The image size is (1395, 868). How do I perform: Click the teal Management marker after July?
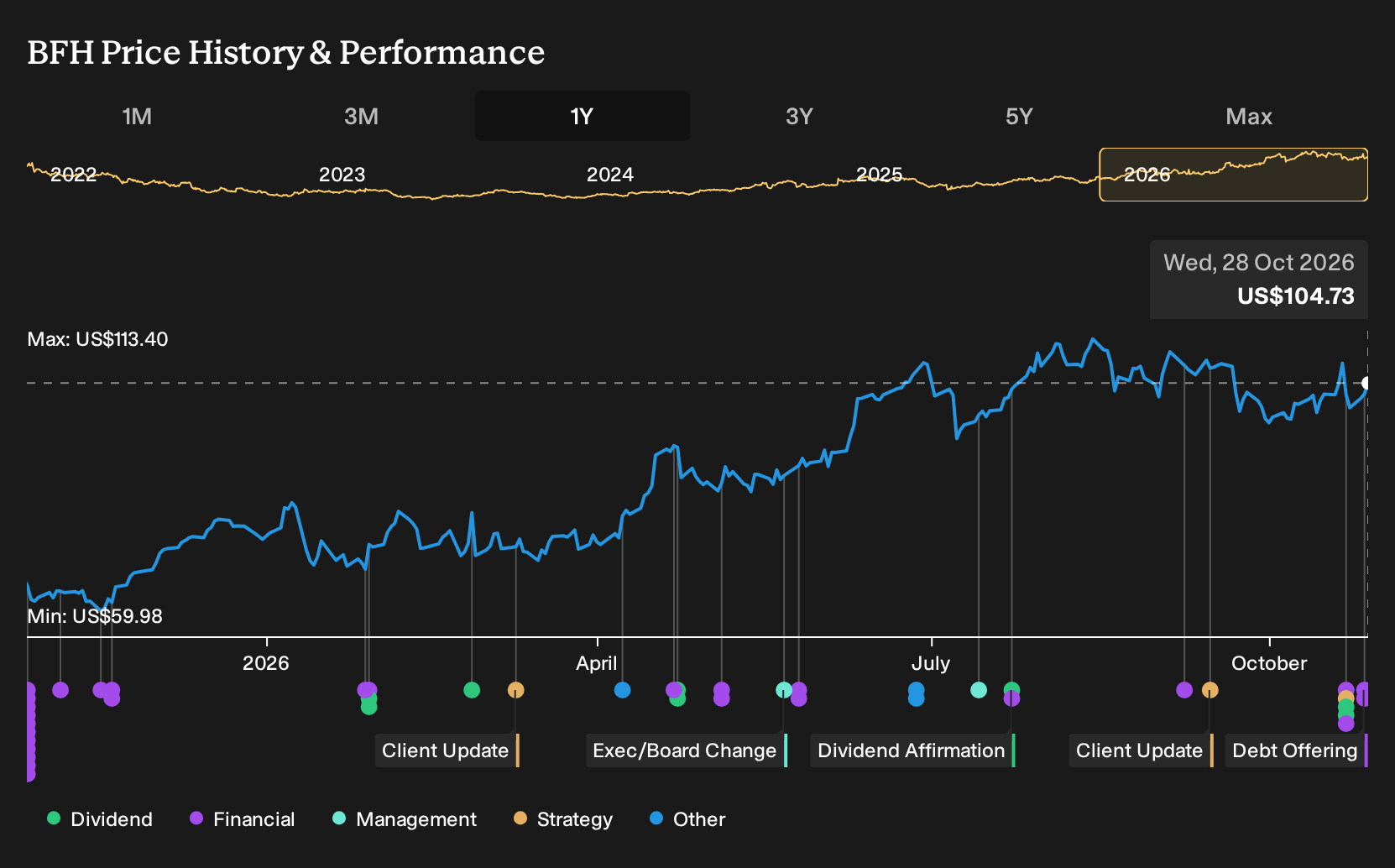pyautogui.click(x=979, y=690)
